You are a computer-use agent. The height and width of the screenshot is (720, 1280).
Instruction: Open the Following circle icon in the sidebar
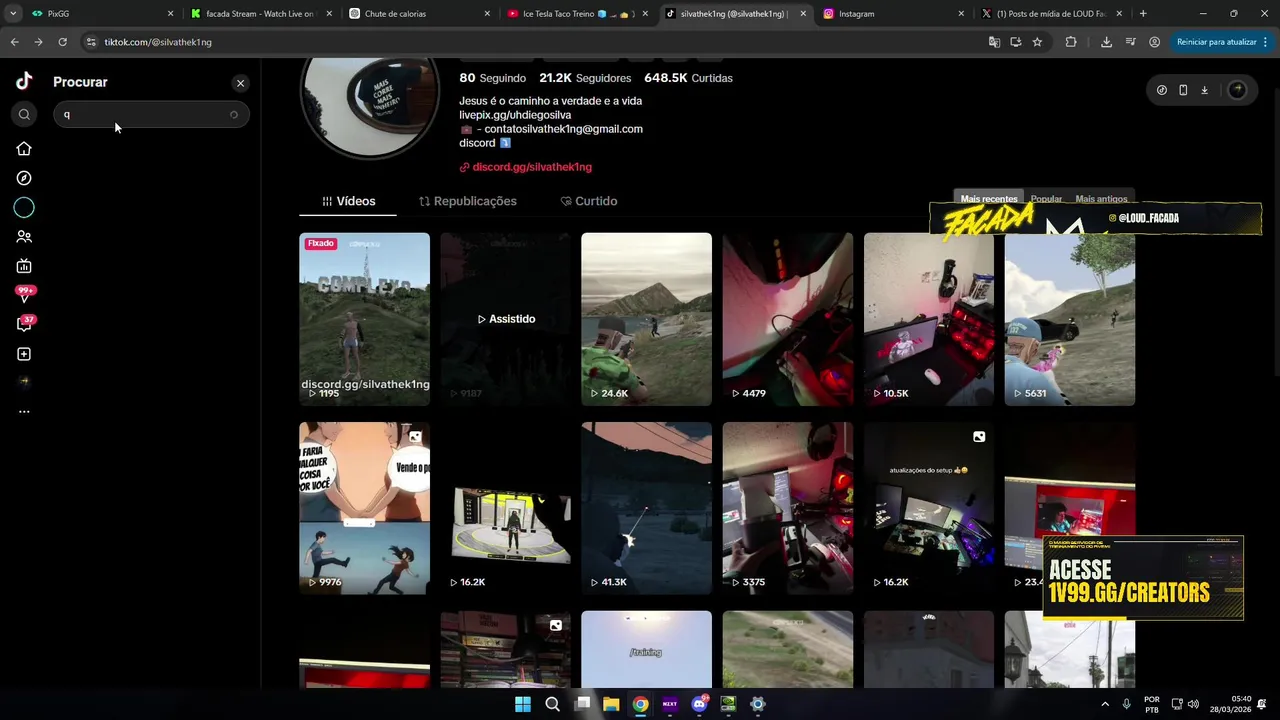[24, 208]
